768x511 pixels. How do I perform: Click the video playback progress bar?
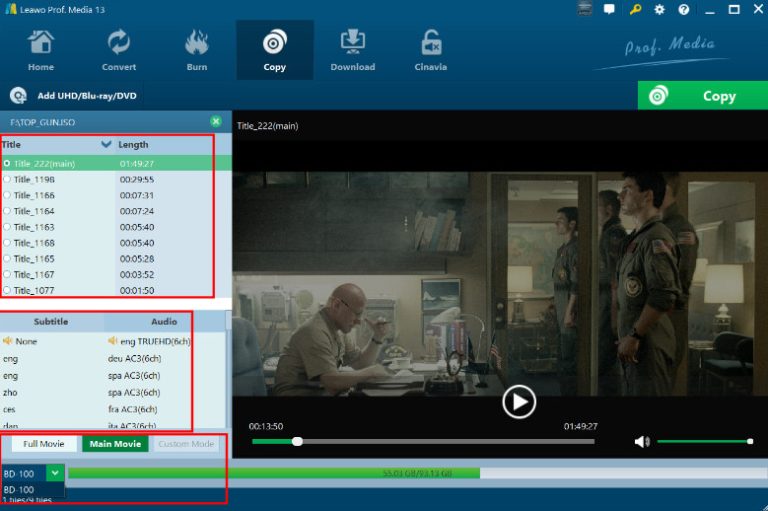coord(420,441)
